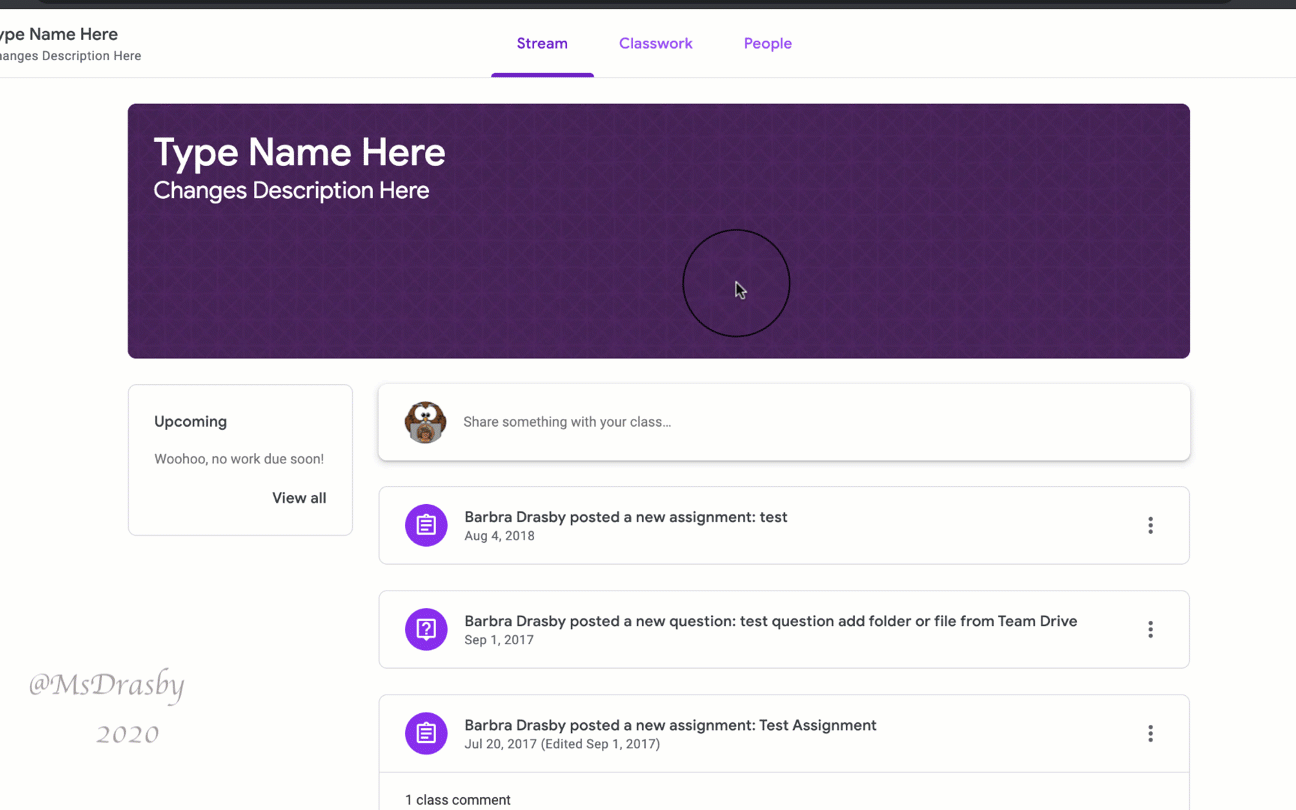Click the 'Upcoming' heading
Image resolution: width=1296 pixels, height=810 pixels.
pos(190,422)
